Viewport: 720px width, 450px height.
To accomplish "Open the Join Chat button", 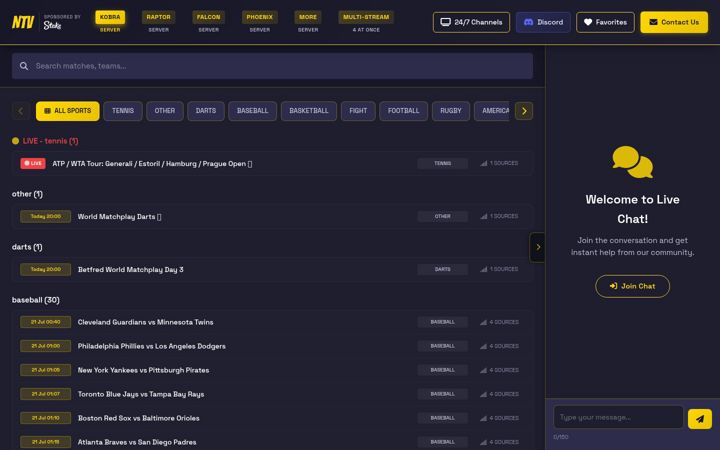I will pyautogui.click(x=632, y=286).
